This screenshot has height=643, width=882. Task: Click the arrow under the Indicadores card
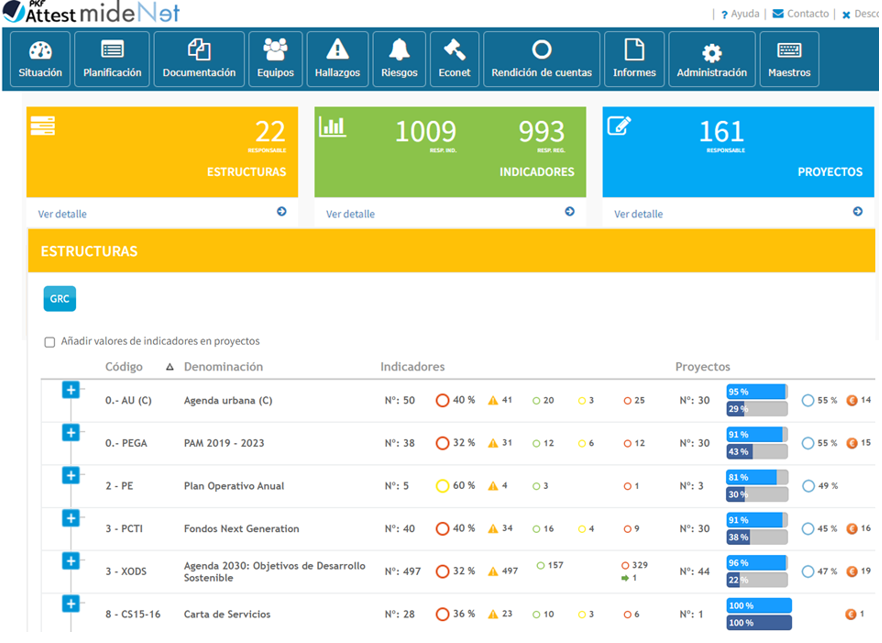click(570, 212)
